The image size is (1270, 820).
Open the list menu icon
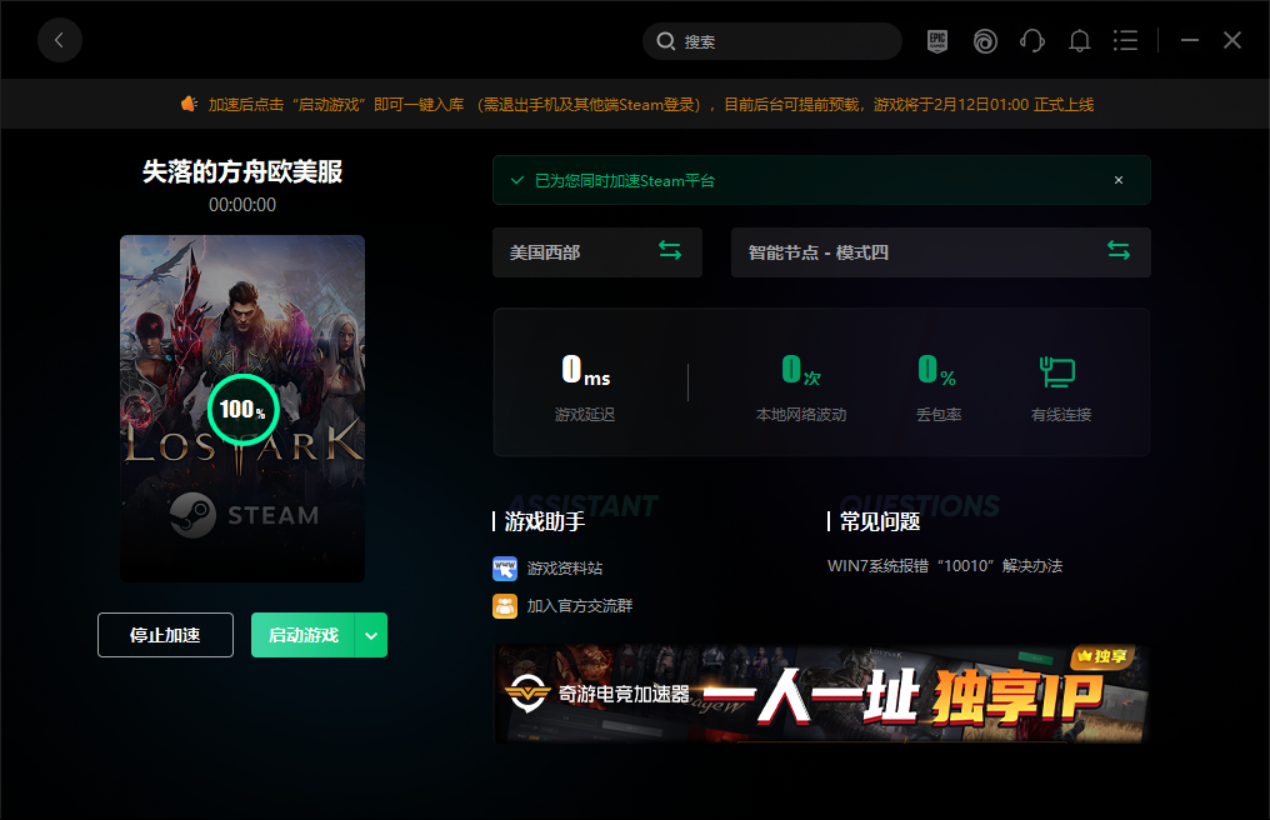1126,41
